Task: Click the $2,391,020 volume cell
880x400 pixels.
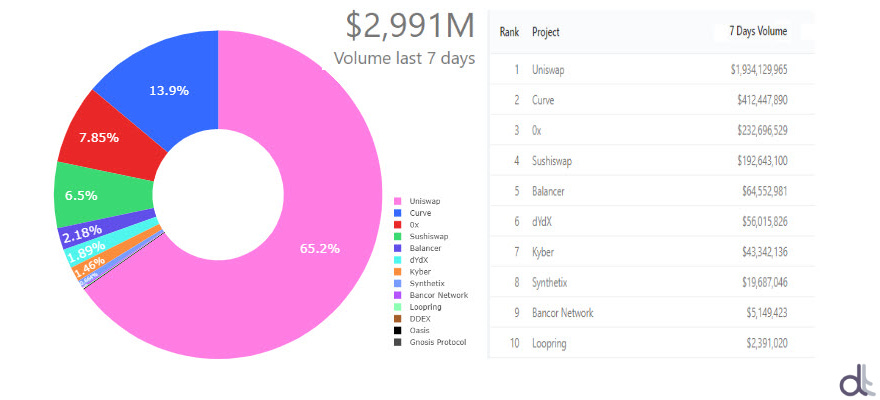Action: click(767, 343)
